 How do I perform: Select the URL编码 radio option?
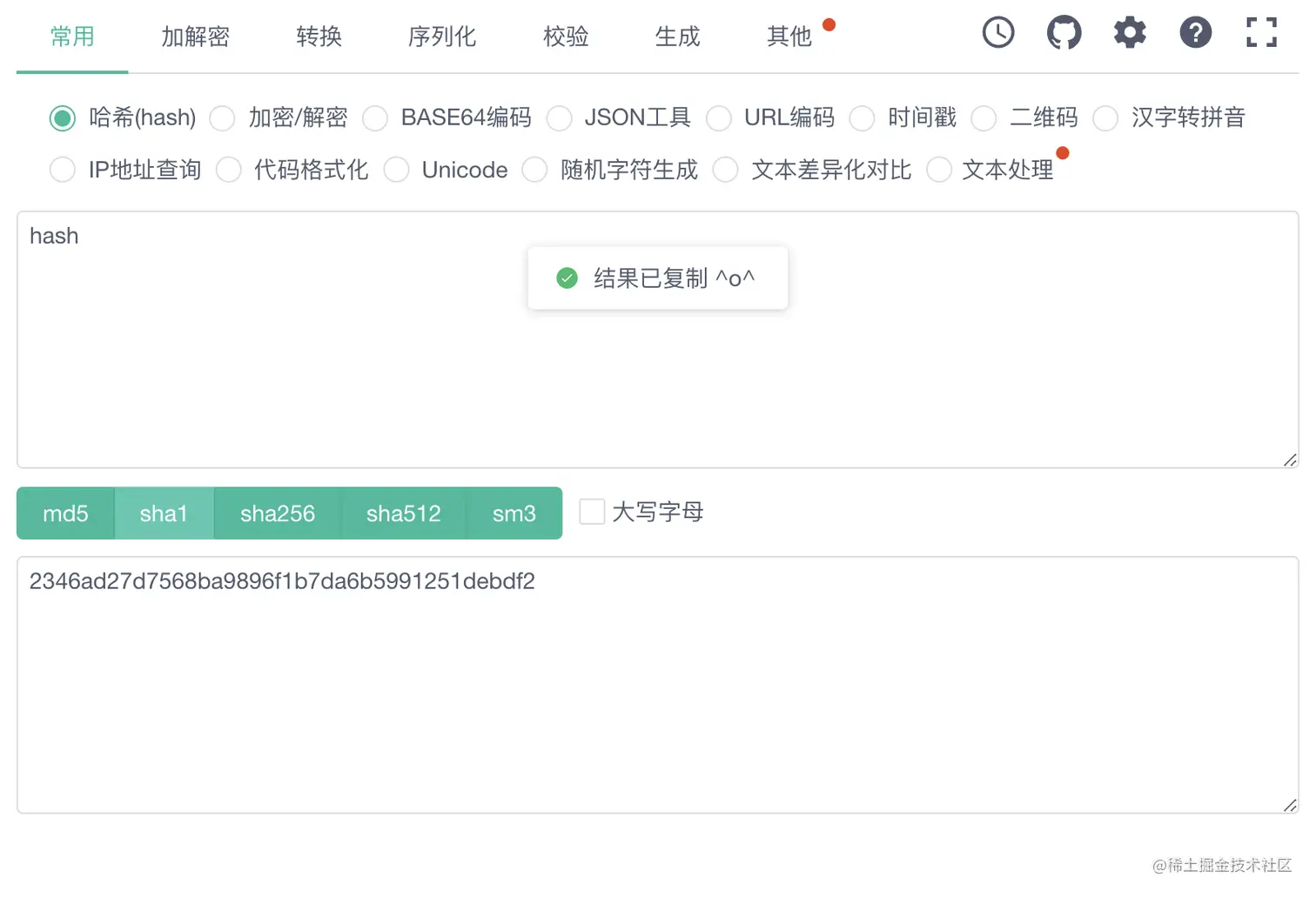[x=719, y=118]
